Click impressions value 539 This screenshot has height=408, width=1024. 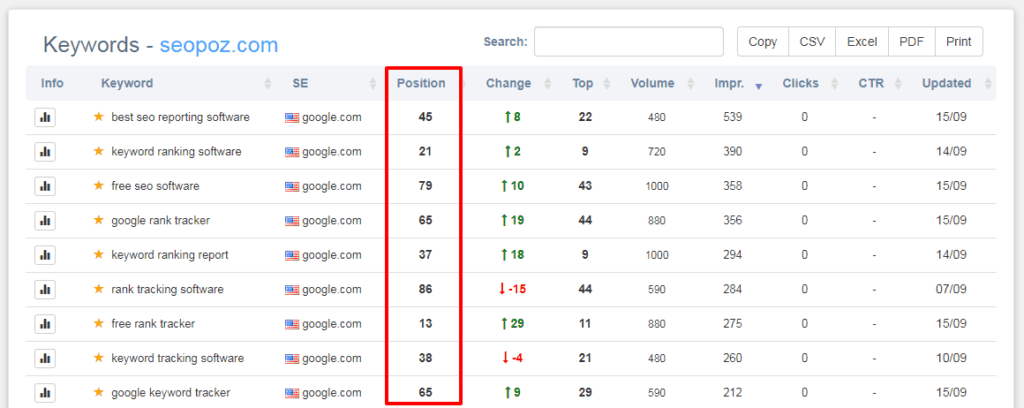tap(733, 118)
